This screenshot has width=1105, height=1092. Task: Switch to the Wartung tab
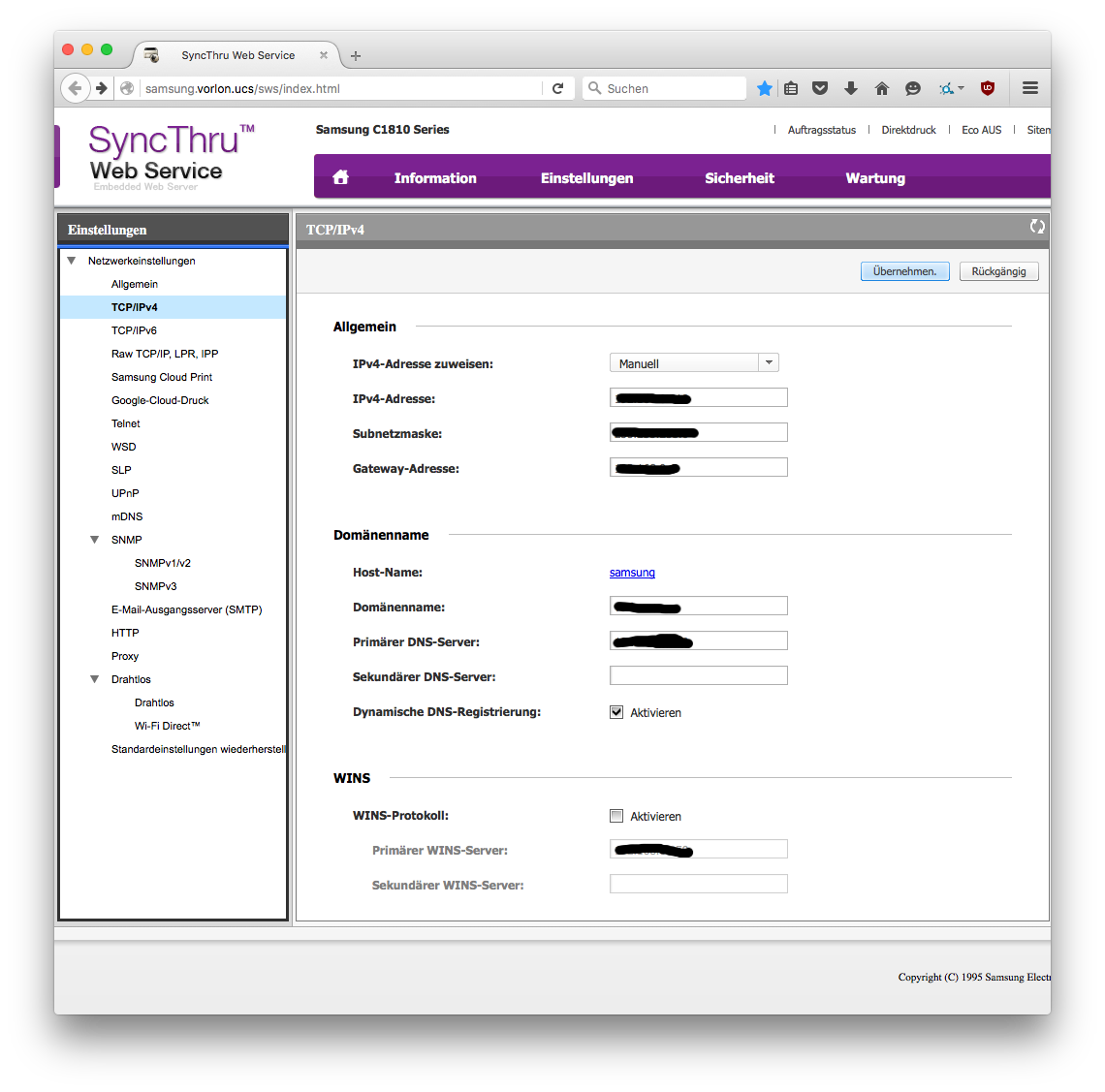(x=875, y=178)
